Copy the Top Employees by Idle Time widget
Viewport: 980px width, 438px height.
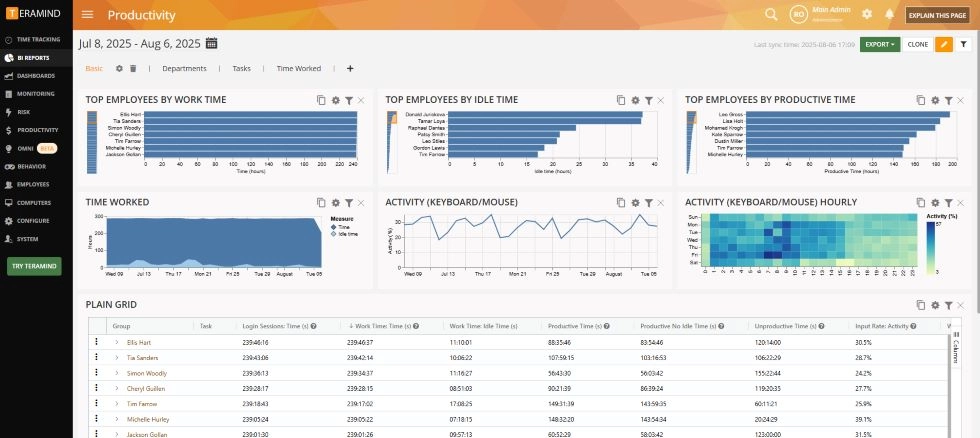click(x=621, y=100)
